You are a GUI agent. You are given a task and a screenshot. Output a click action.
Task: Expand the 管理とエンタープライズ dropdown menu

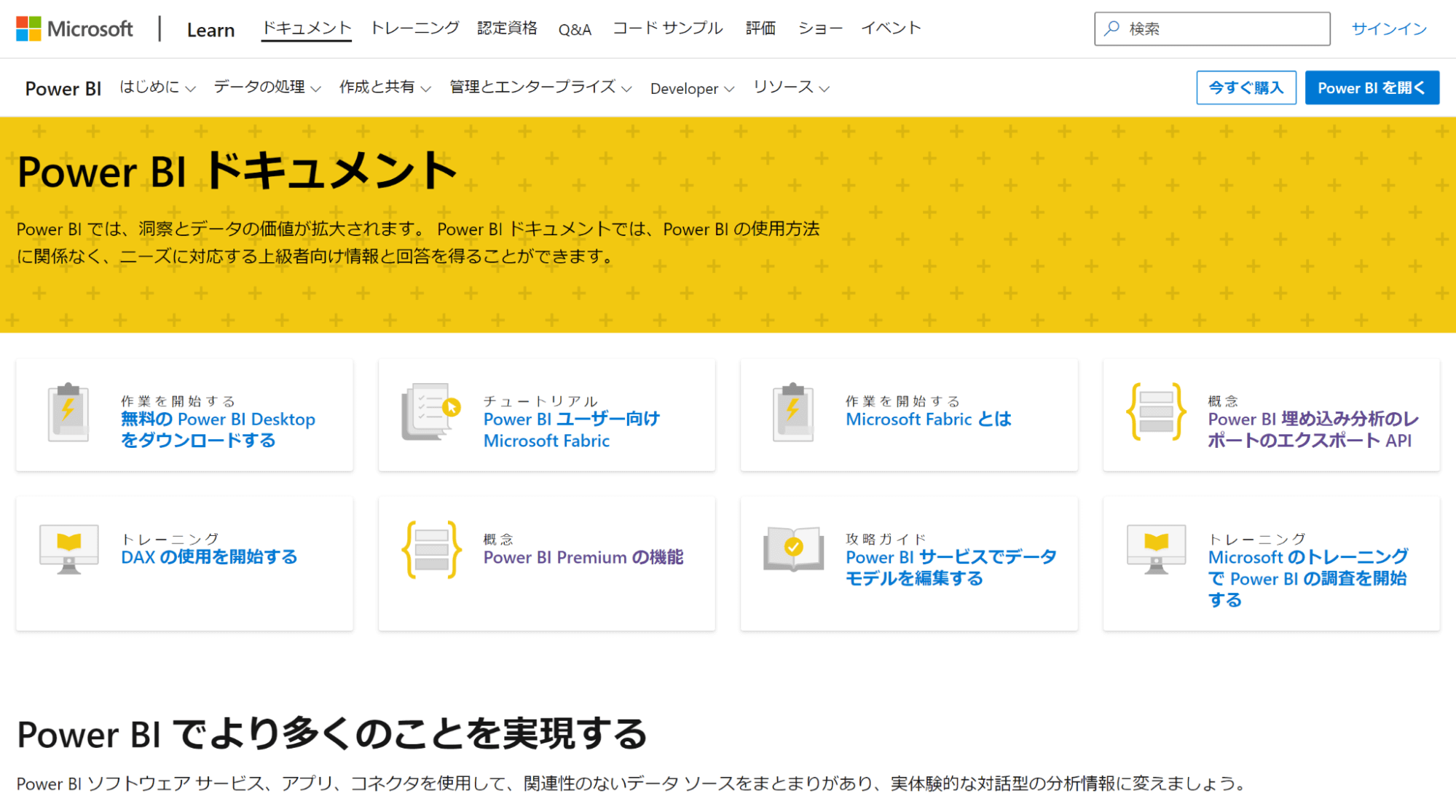pyautogui.click(x=540, y=87)
